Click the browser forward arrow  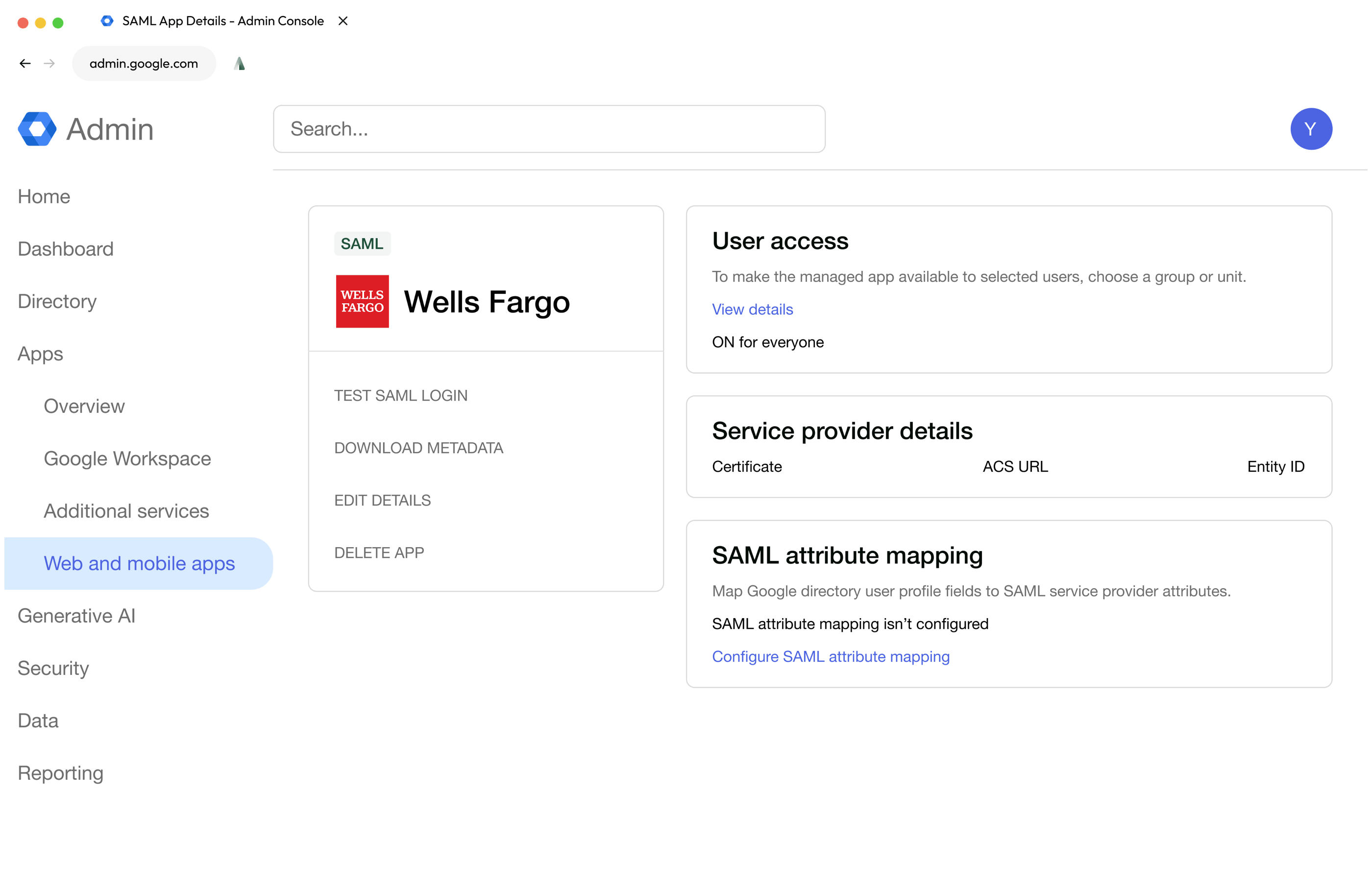[49, 63]
